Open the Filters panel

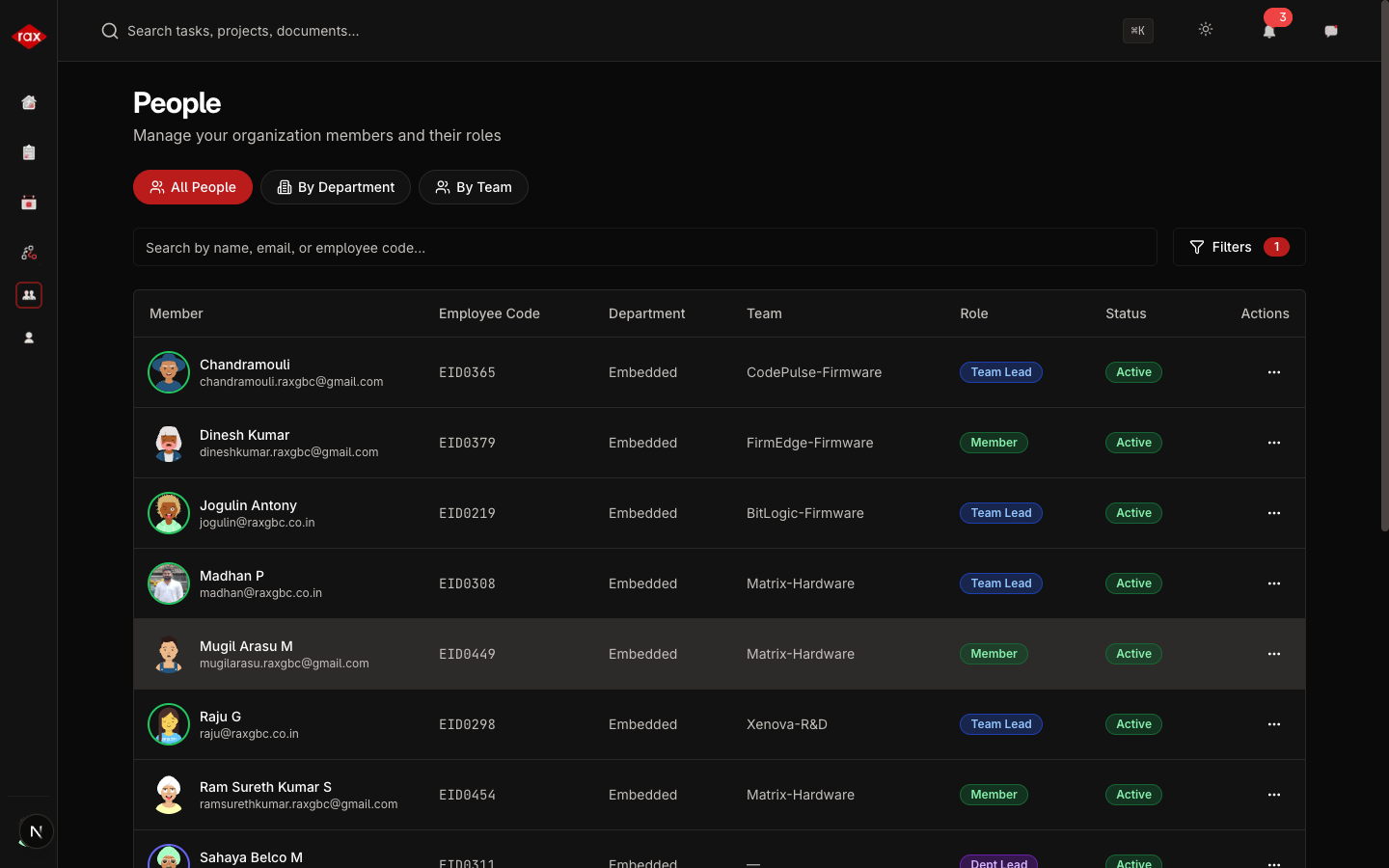point(1239,247)
